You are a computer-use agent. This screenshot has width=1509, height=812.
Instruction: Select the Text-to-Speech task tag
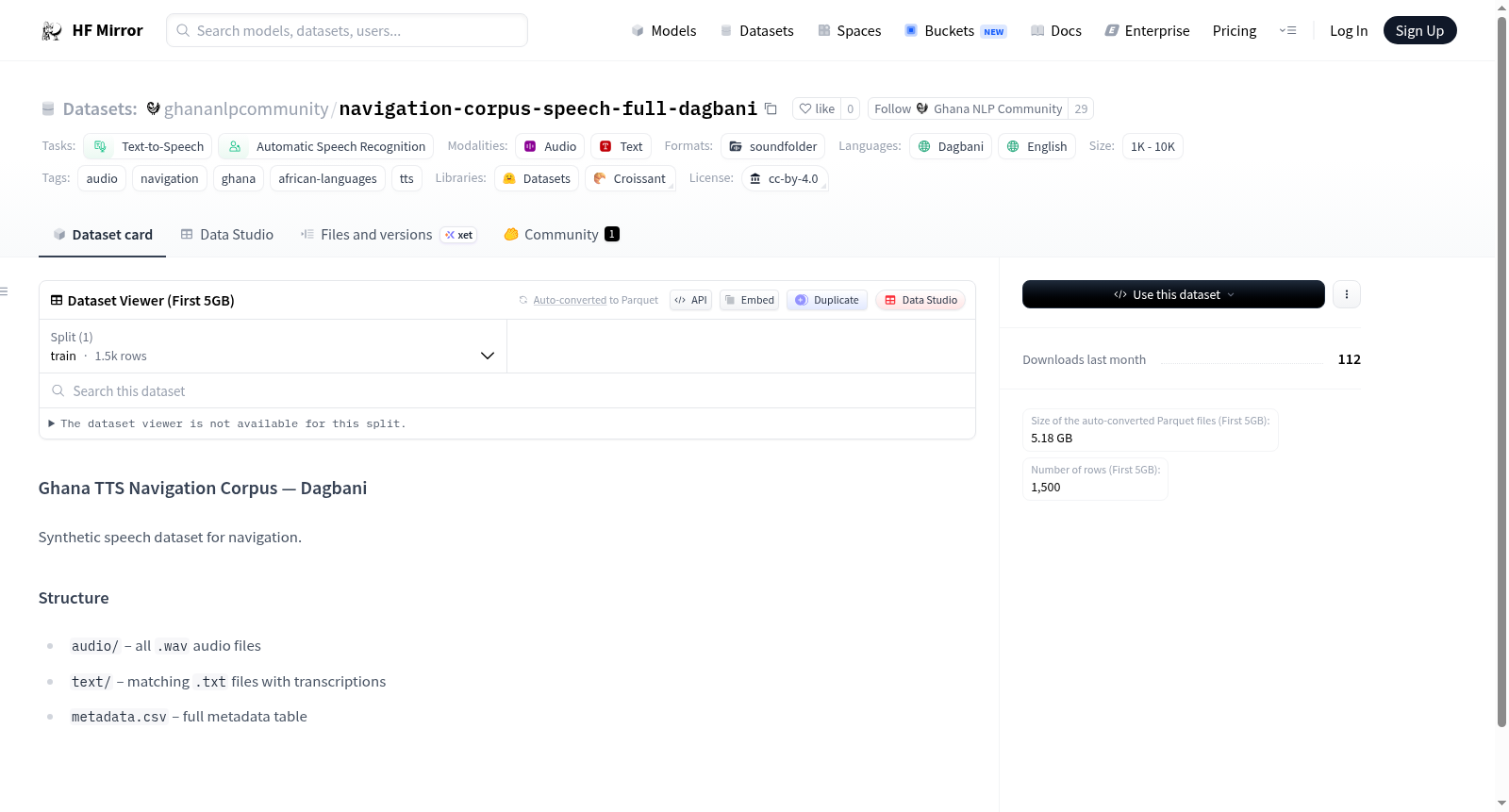point(148,146)
